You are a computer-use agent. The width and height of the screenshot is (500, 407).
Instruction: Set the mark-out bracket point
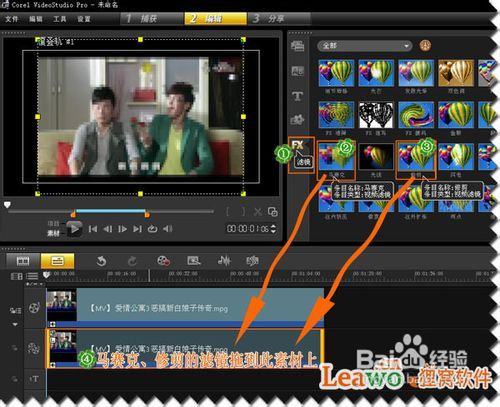coord(244,211)
